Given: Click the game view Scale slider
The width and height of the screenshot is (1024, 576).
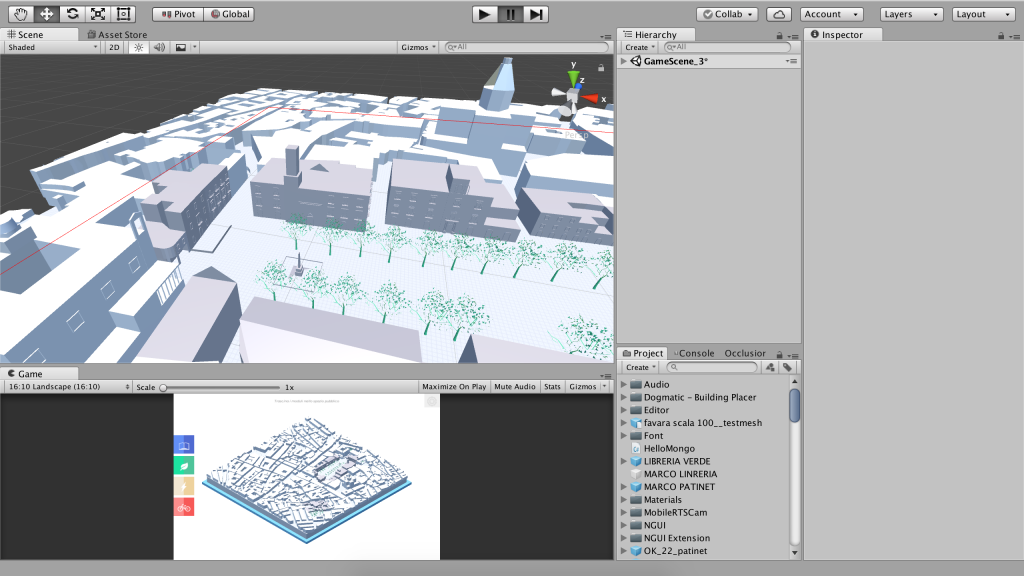Looking at the screenshot, I should 220,387.
